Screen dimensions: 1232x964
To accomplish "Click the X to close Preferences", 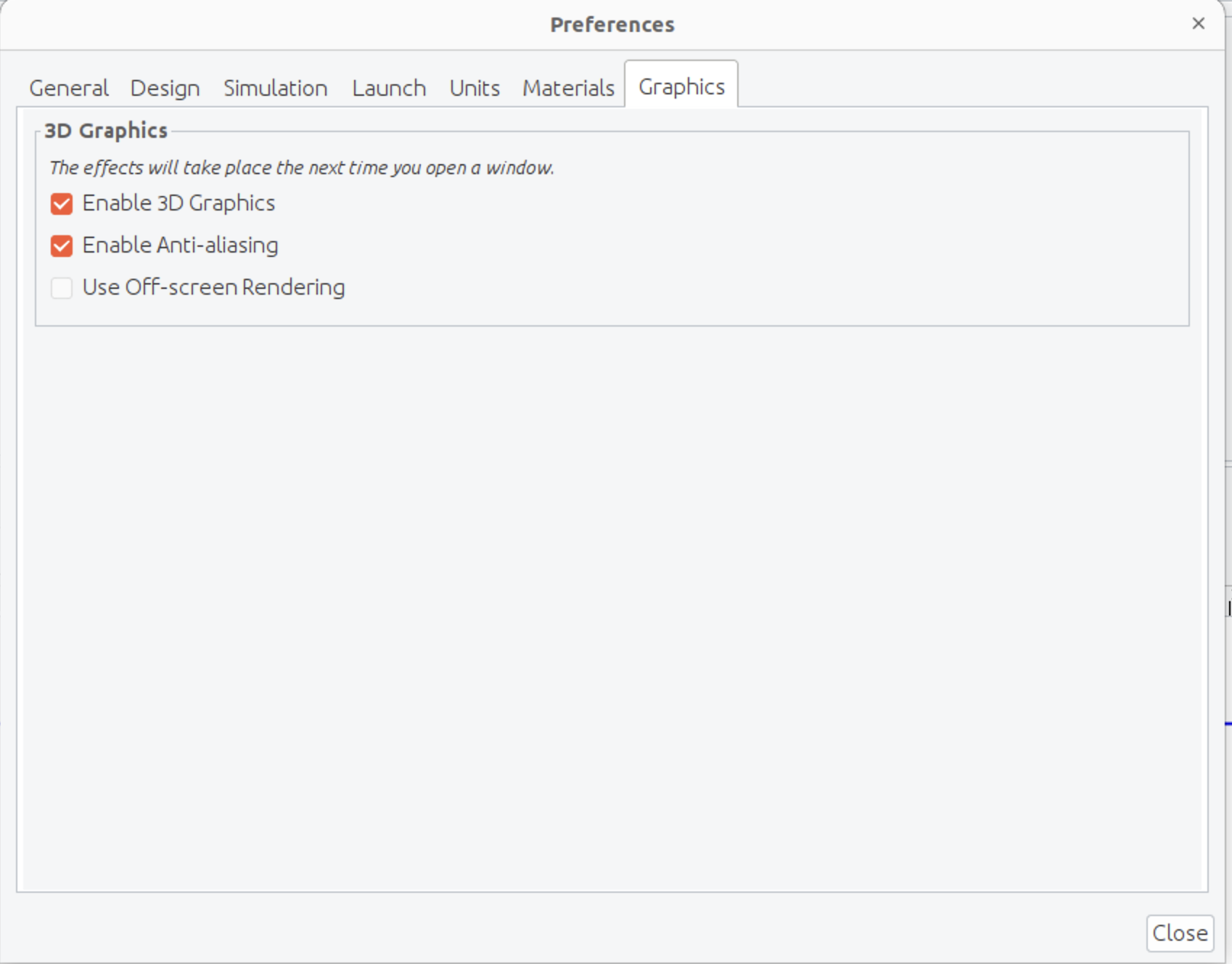I will coord(1197,23).
